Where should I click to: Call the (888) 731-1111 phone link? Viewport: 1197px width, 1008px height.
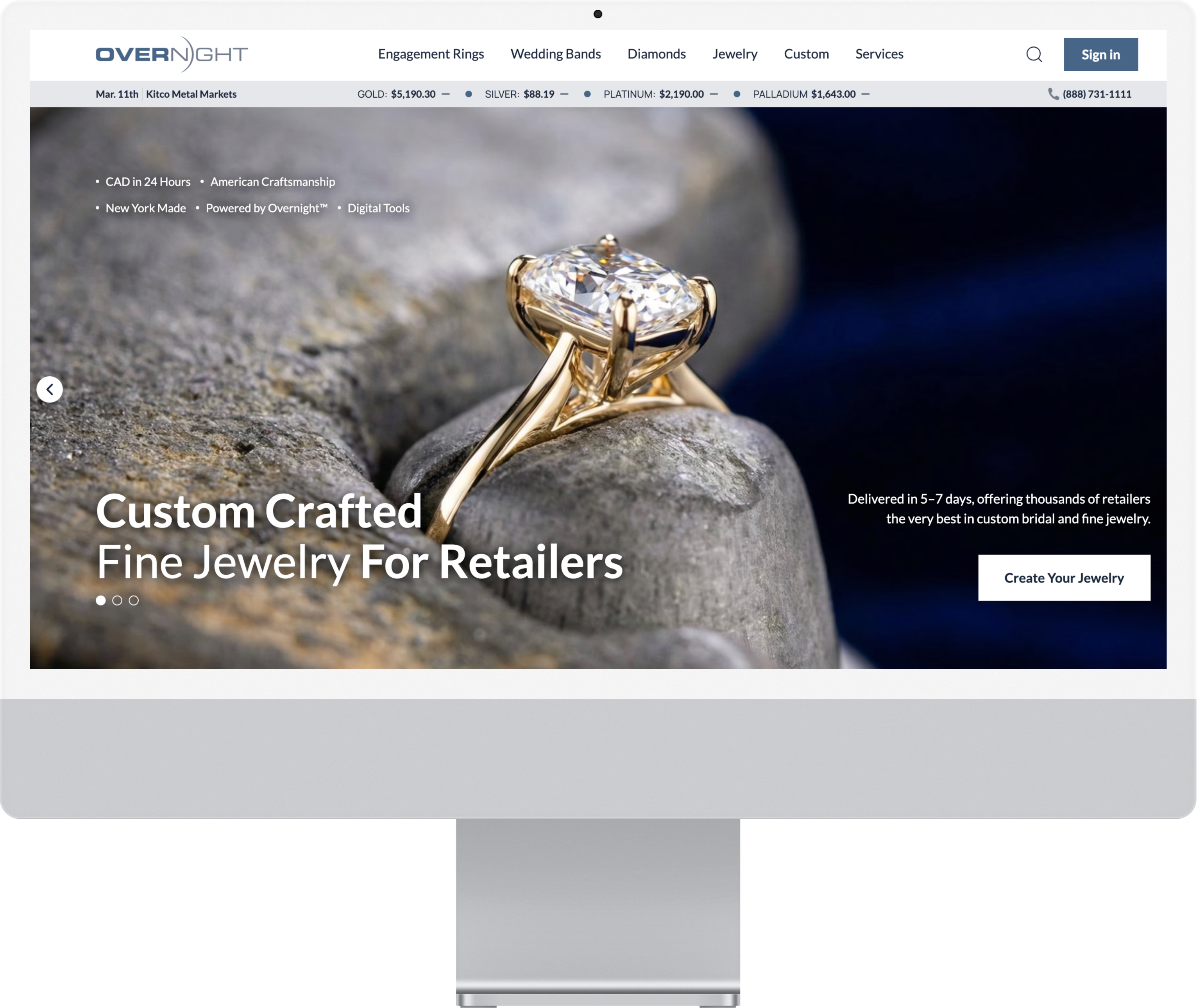1097,94
